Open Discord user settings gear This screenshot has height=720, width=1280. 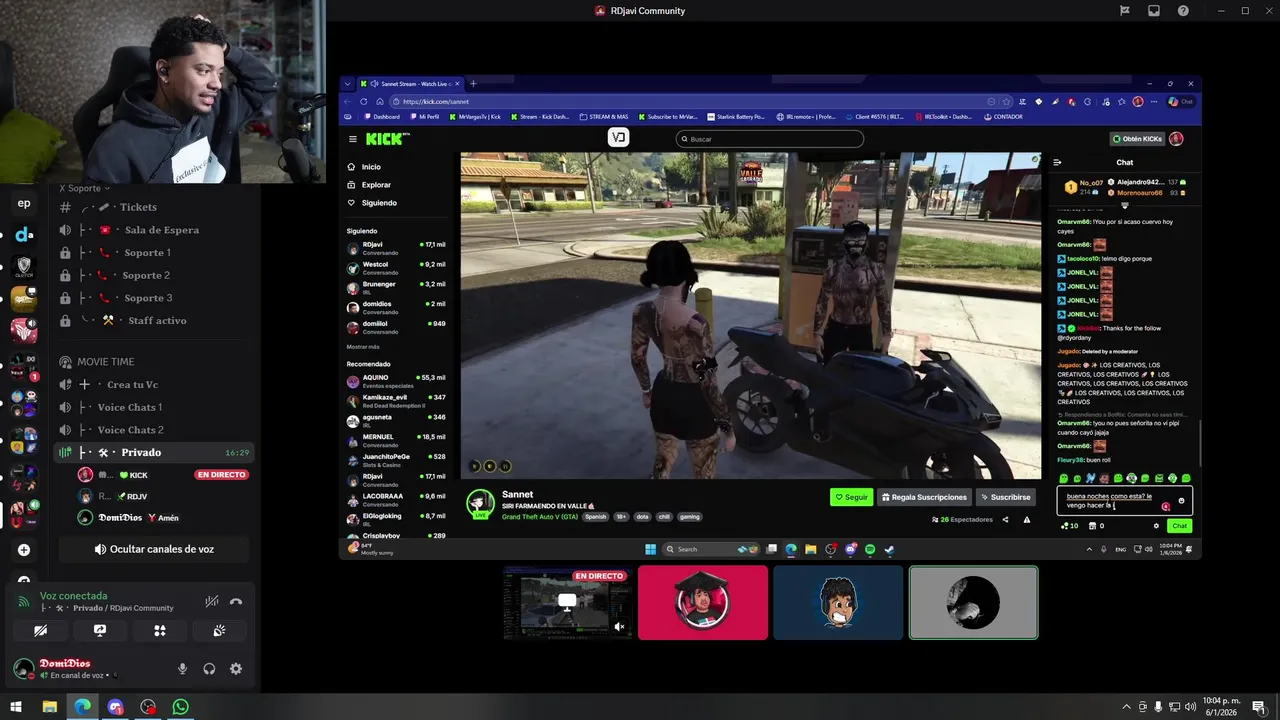(x=236, y=669)
